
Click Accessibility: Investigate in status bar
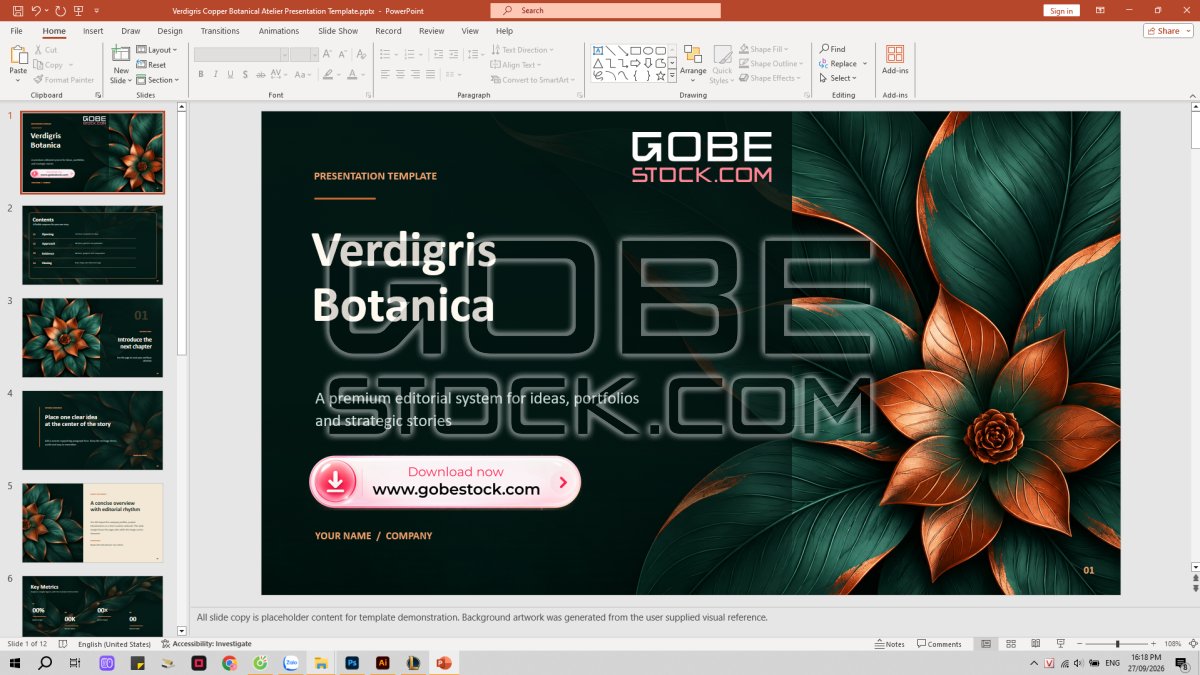point(207,644)
